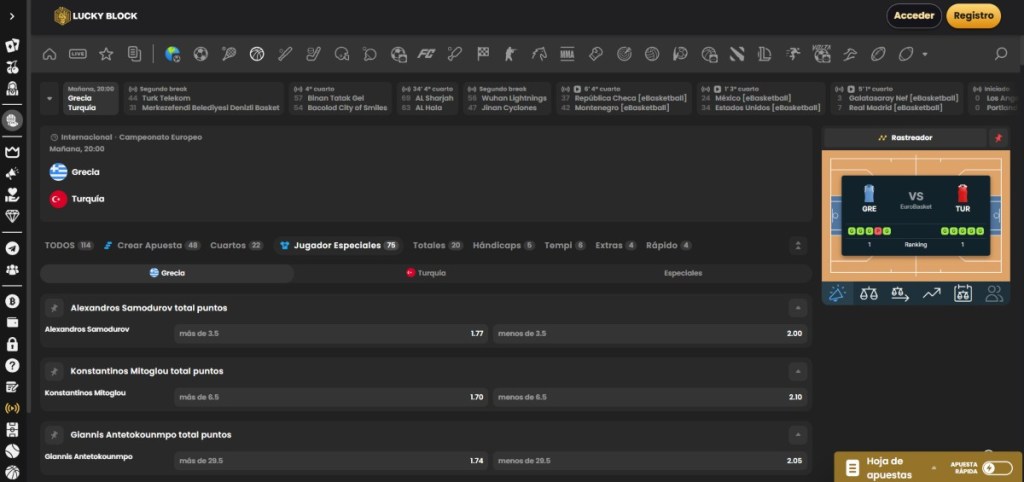The image size is (1024, 482).
Task: Switch to TODOS markets tab
Action: [x=69, y=246]
